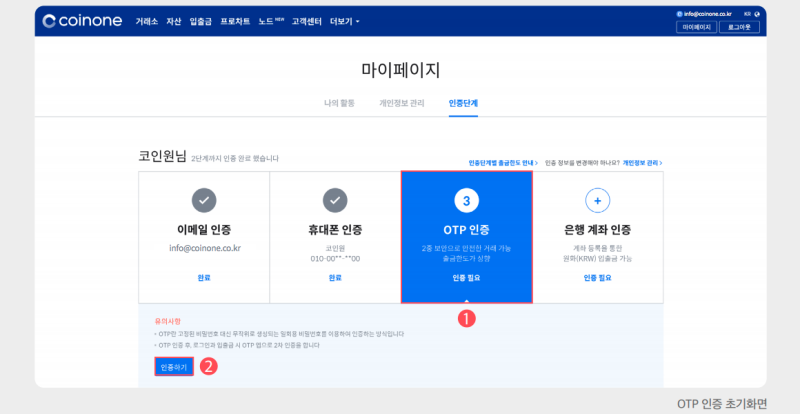Click 완료 under 휴대폰 인증
The height and width of the screenshot is (414, 800).
click(x=335, y=278)
